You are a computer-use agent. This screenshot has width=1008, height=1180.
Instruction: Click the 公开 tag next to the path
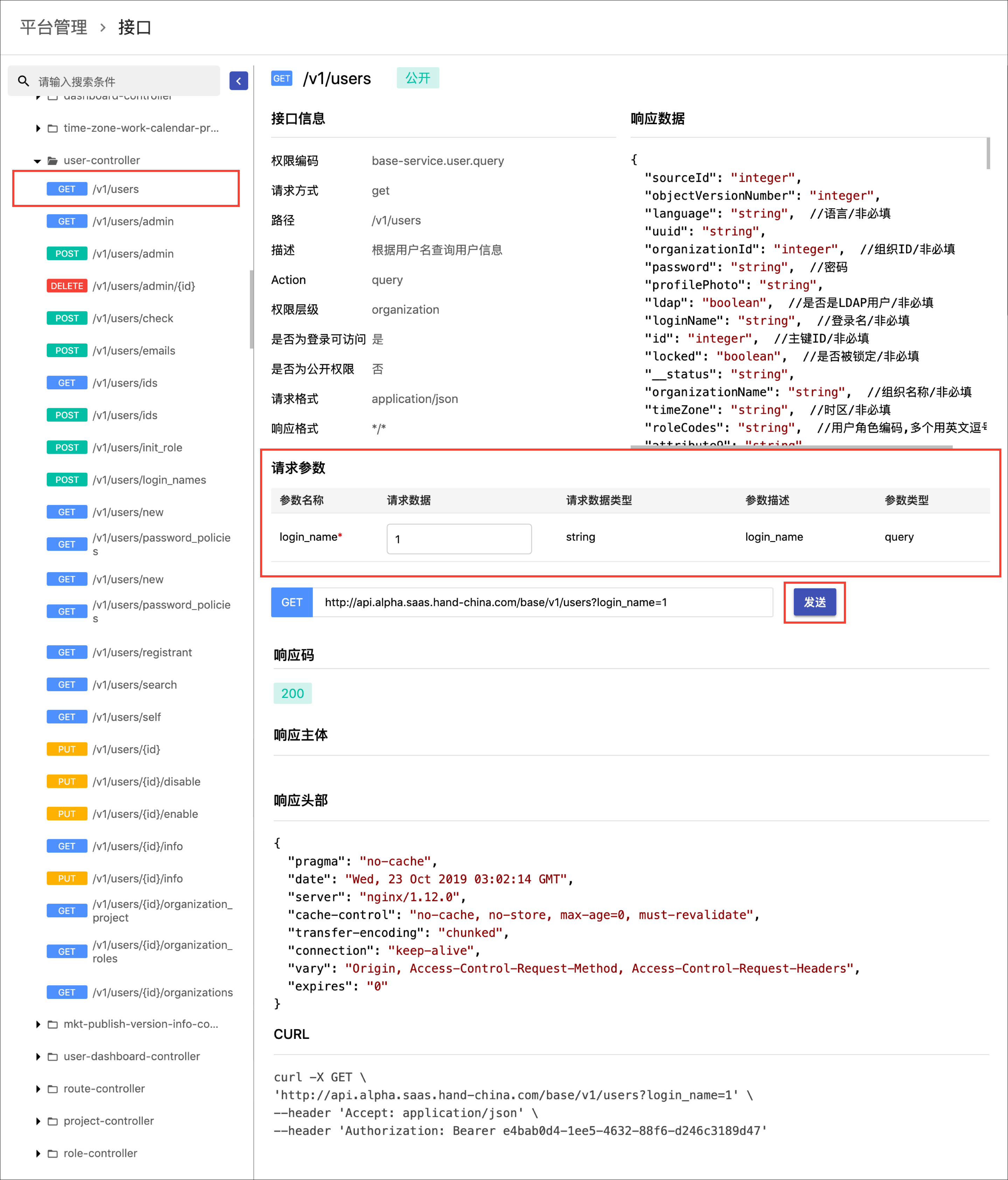418,78
